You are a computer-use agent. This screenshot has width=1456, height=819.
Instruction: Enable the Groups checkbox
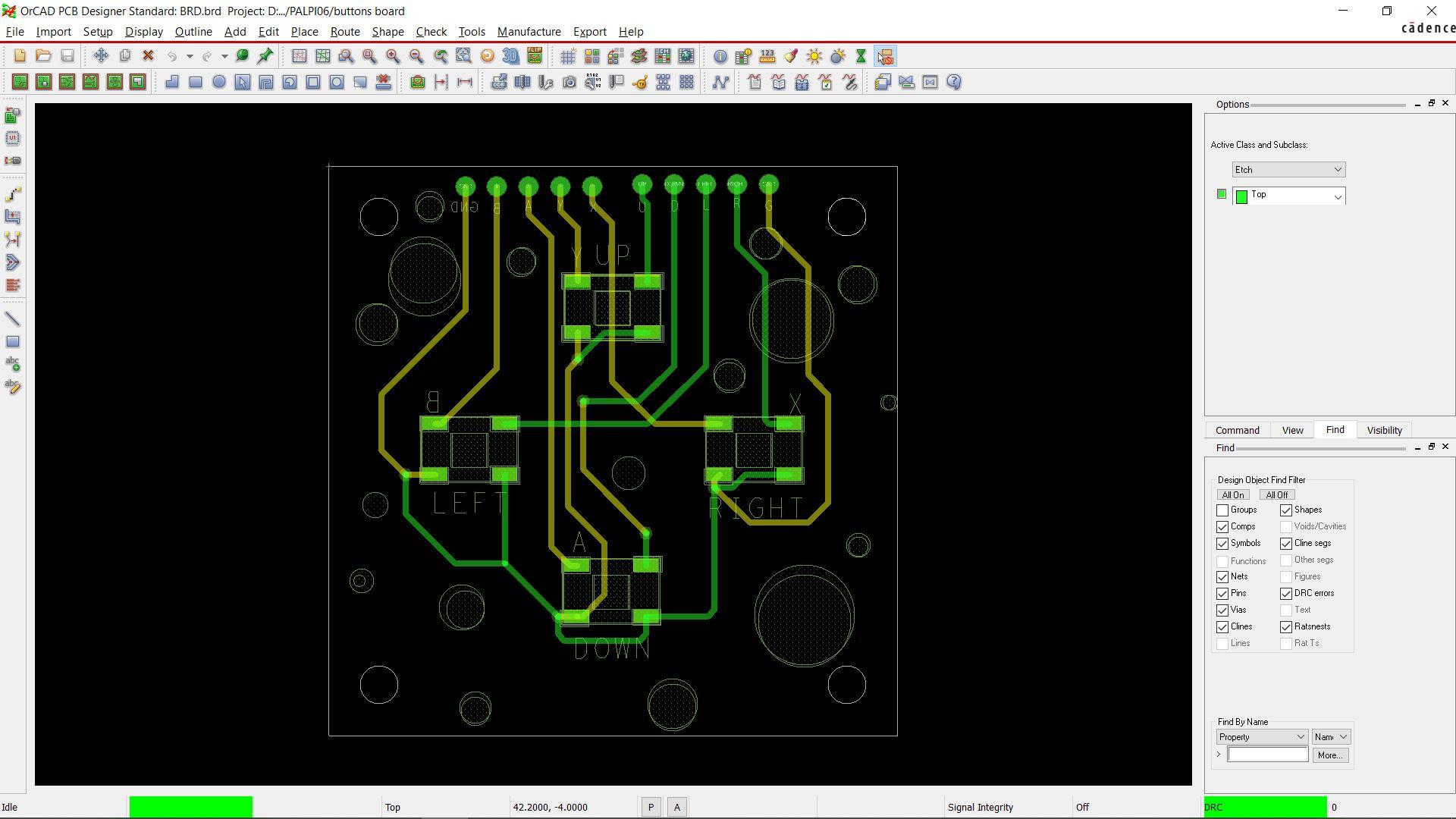[1222, 510]
